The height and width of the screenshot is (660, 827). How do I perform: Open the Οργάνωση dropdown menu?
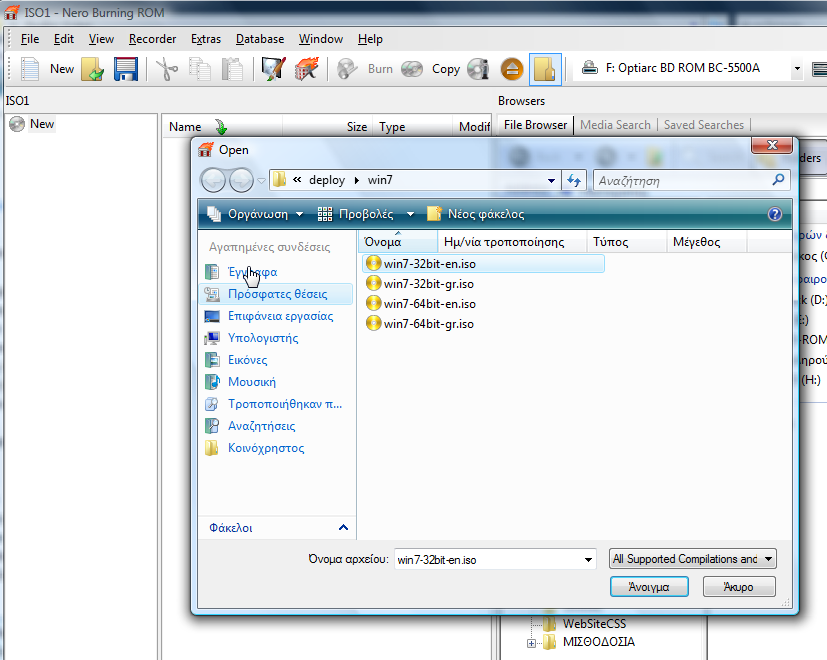(255, 214)
